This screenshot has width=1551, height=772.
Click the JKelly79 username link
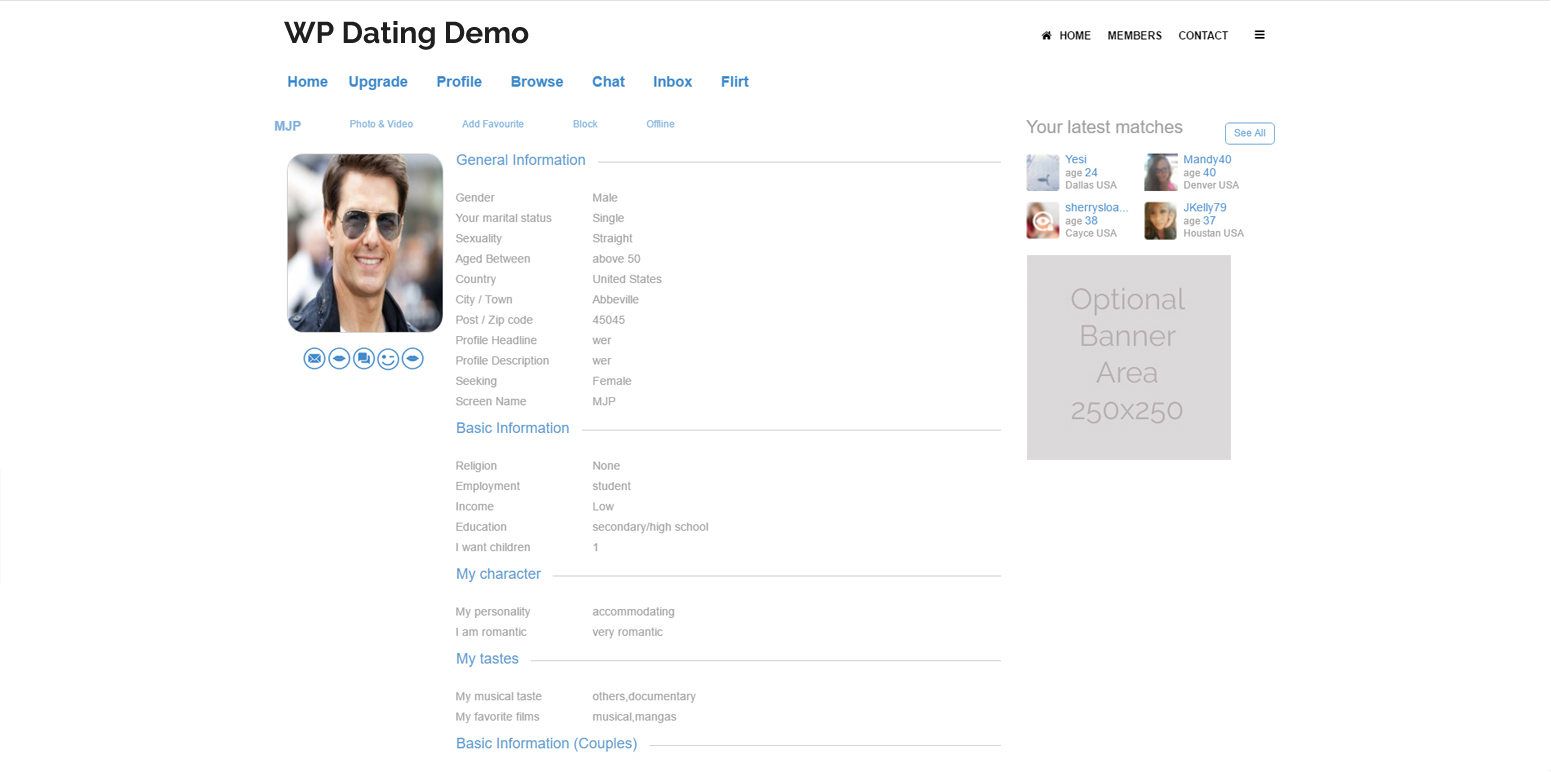point(1205,207)
